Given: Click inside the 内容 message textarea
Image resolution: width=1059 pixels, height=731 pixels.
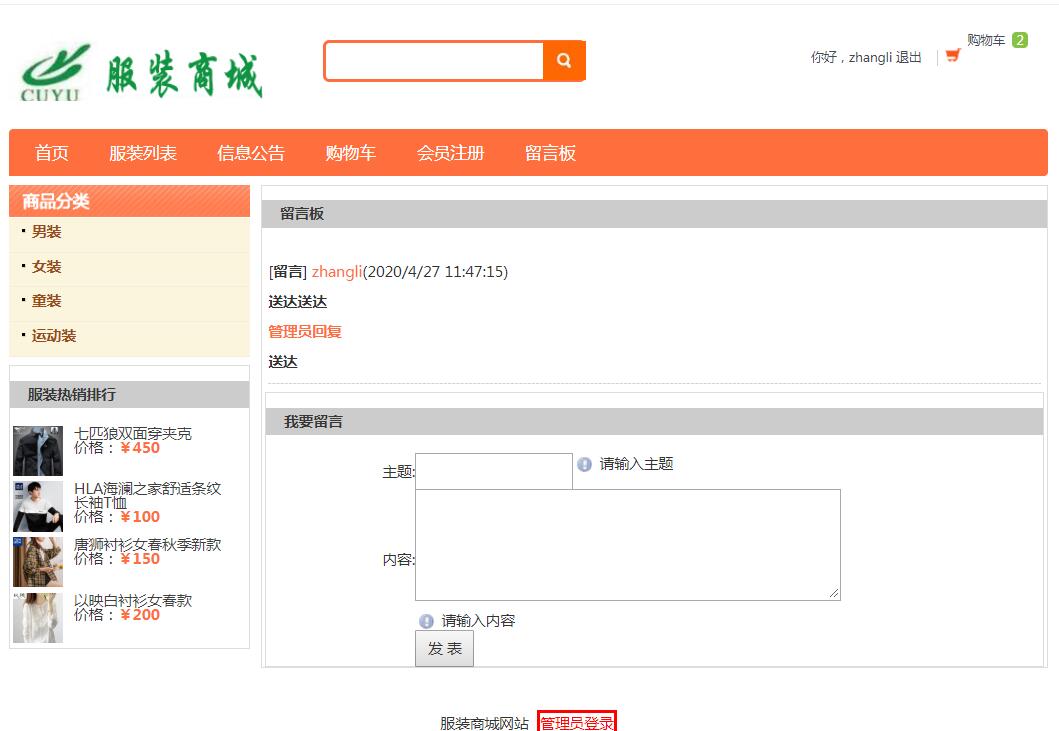Looking at the screenshot, I should [627, 544].
